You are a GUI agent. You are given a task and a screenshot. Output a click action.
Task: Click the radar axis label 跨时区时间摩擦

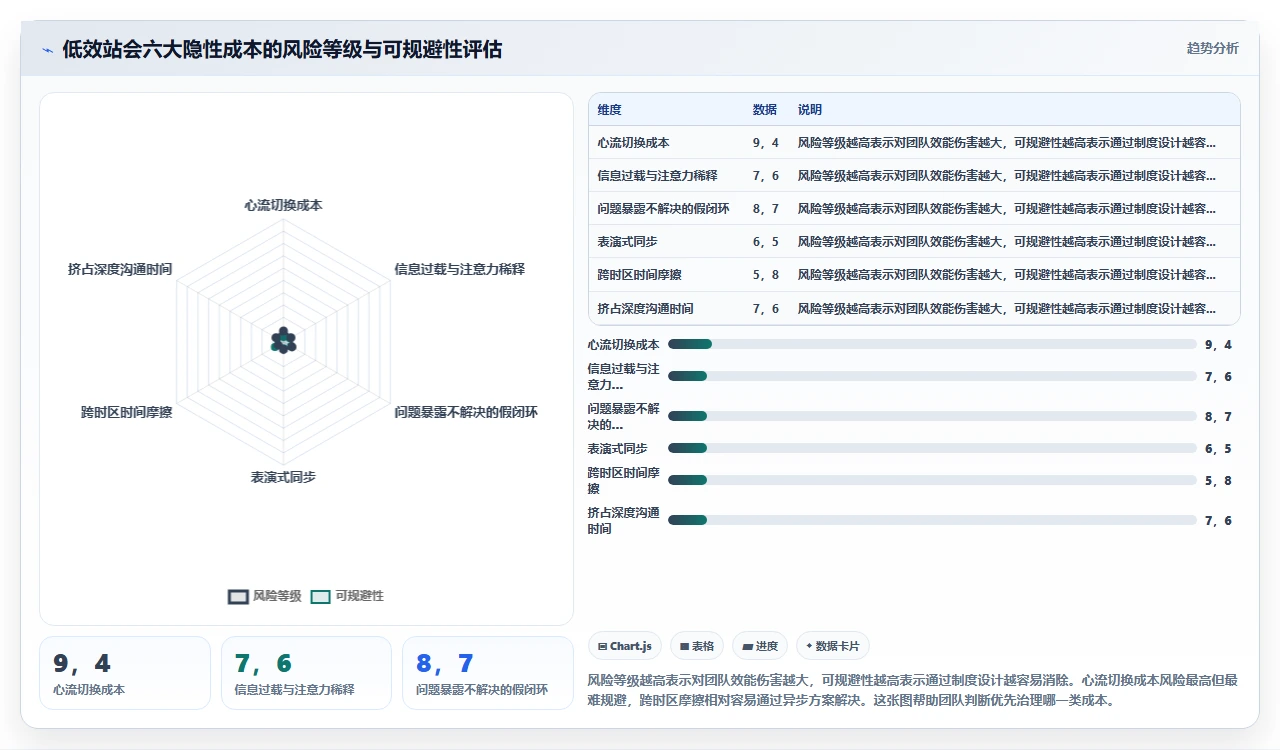tap(127, 412)
